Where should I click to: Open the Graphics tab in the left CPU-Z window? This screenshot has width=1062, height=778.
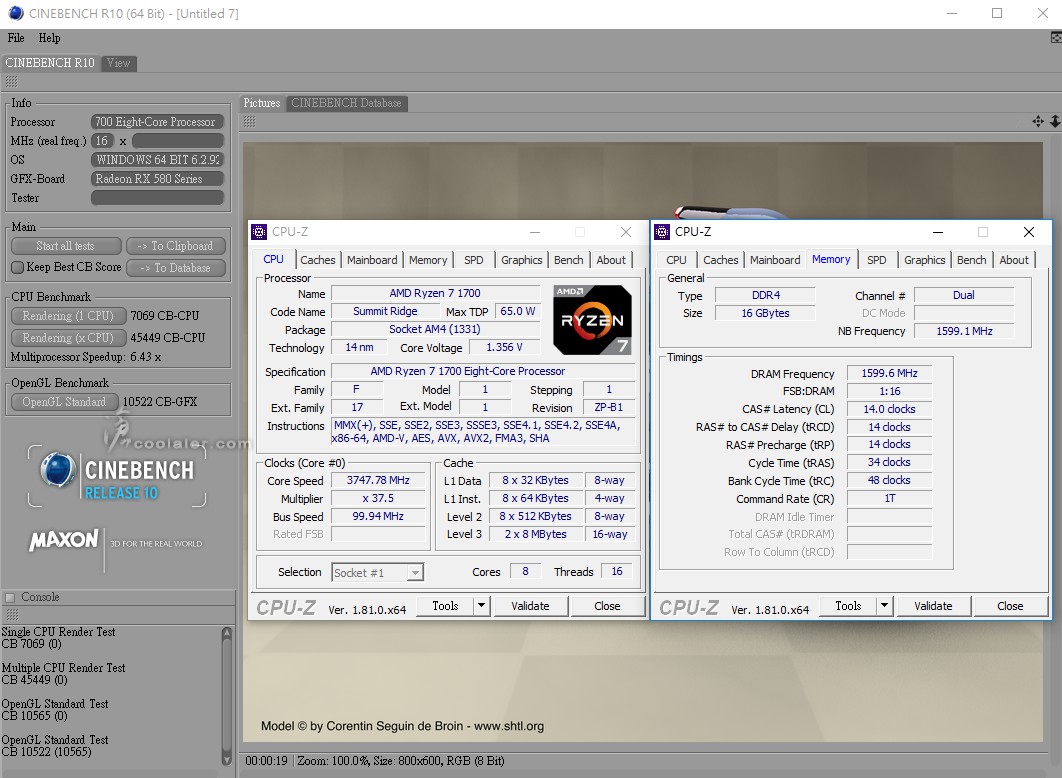click(522, 260)
